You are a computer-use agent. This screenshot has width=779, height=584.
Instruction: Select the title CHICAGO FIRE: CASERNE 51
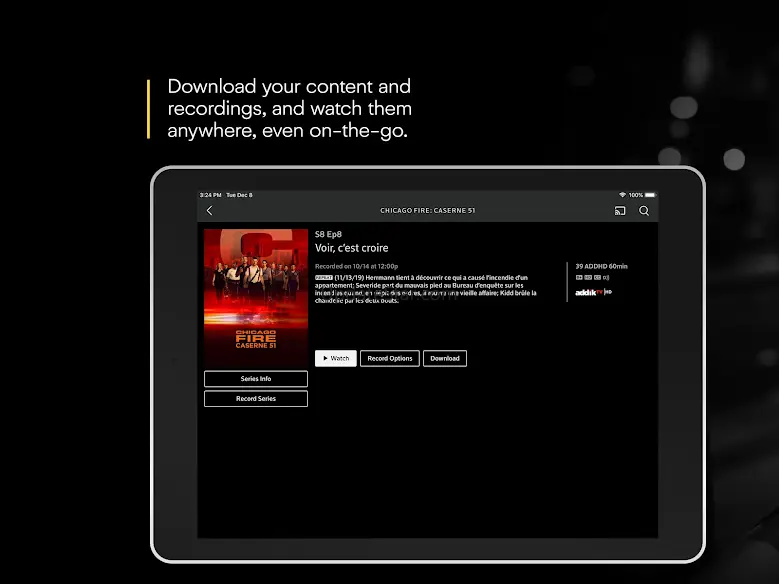click(x=428, y=211)
